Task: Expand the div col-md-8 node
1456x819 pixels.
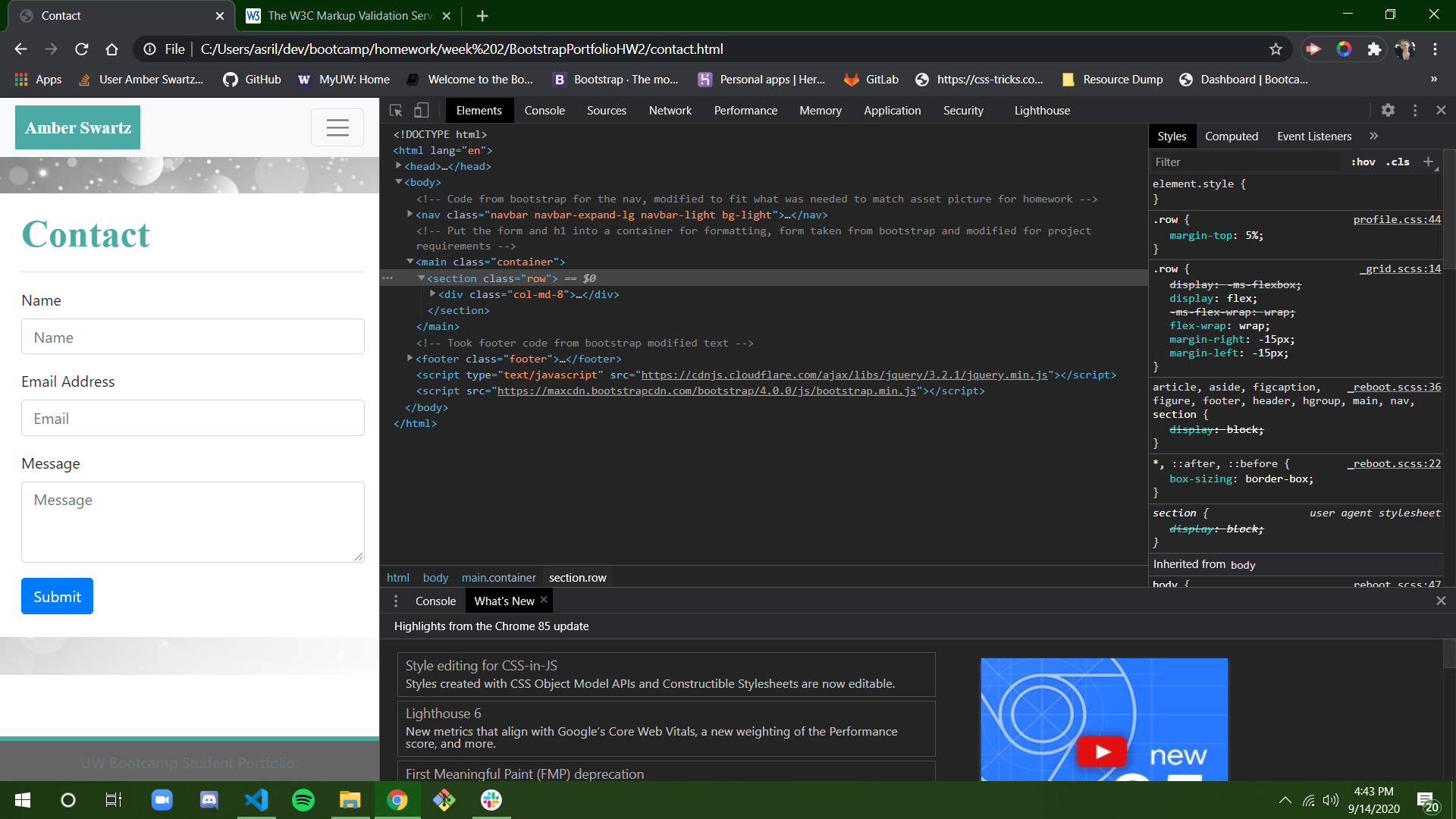Action: 433,294
